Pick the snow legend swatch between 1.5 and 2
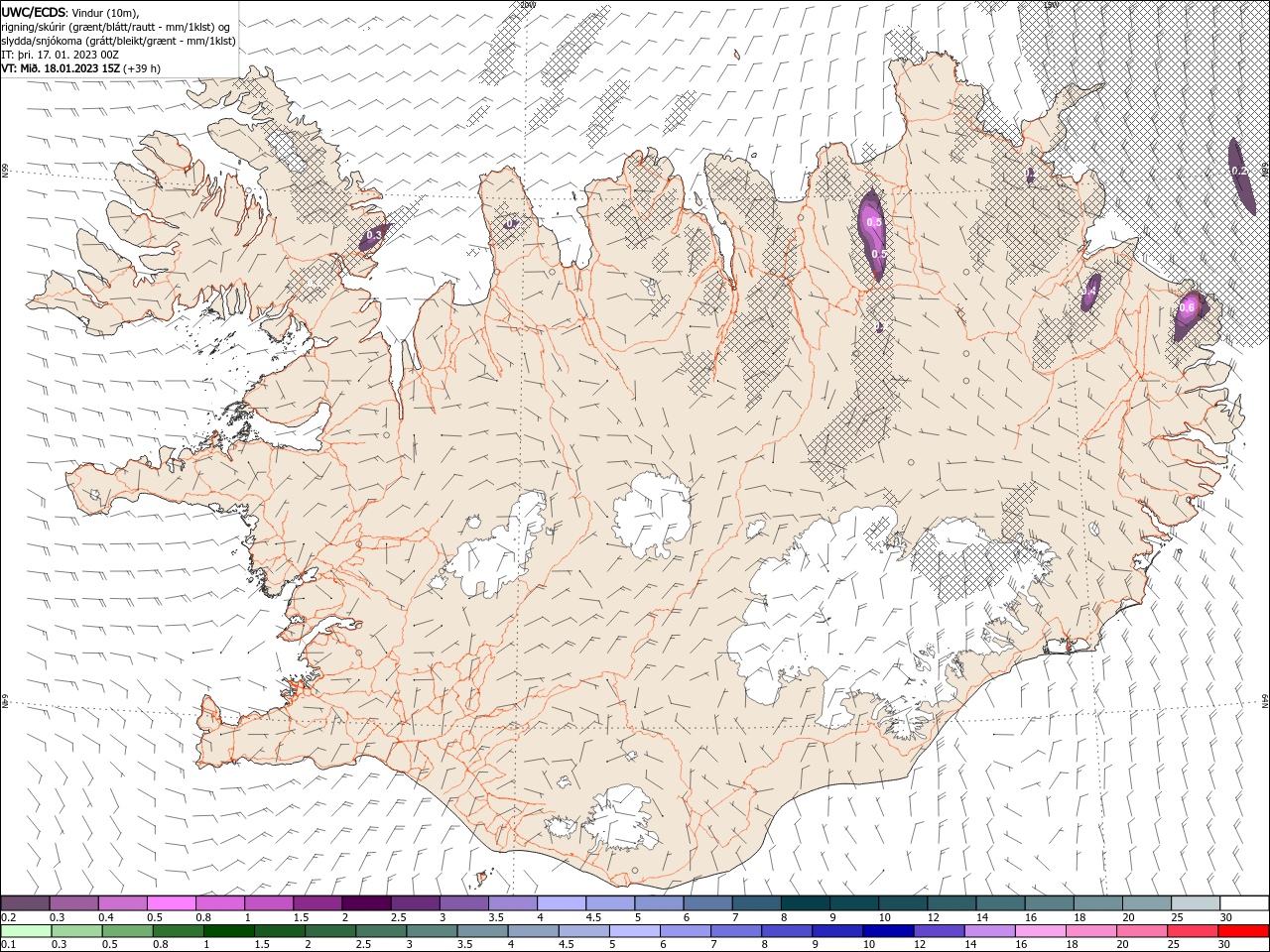The width and height of the screenshot is (1270, 952). pyautogui.click(x=317, y=902)
